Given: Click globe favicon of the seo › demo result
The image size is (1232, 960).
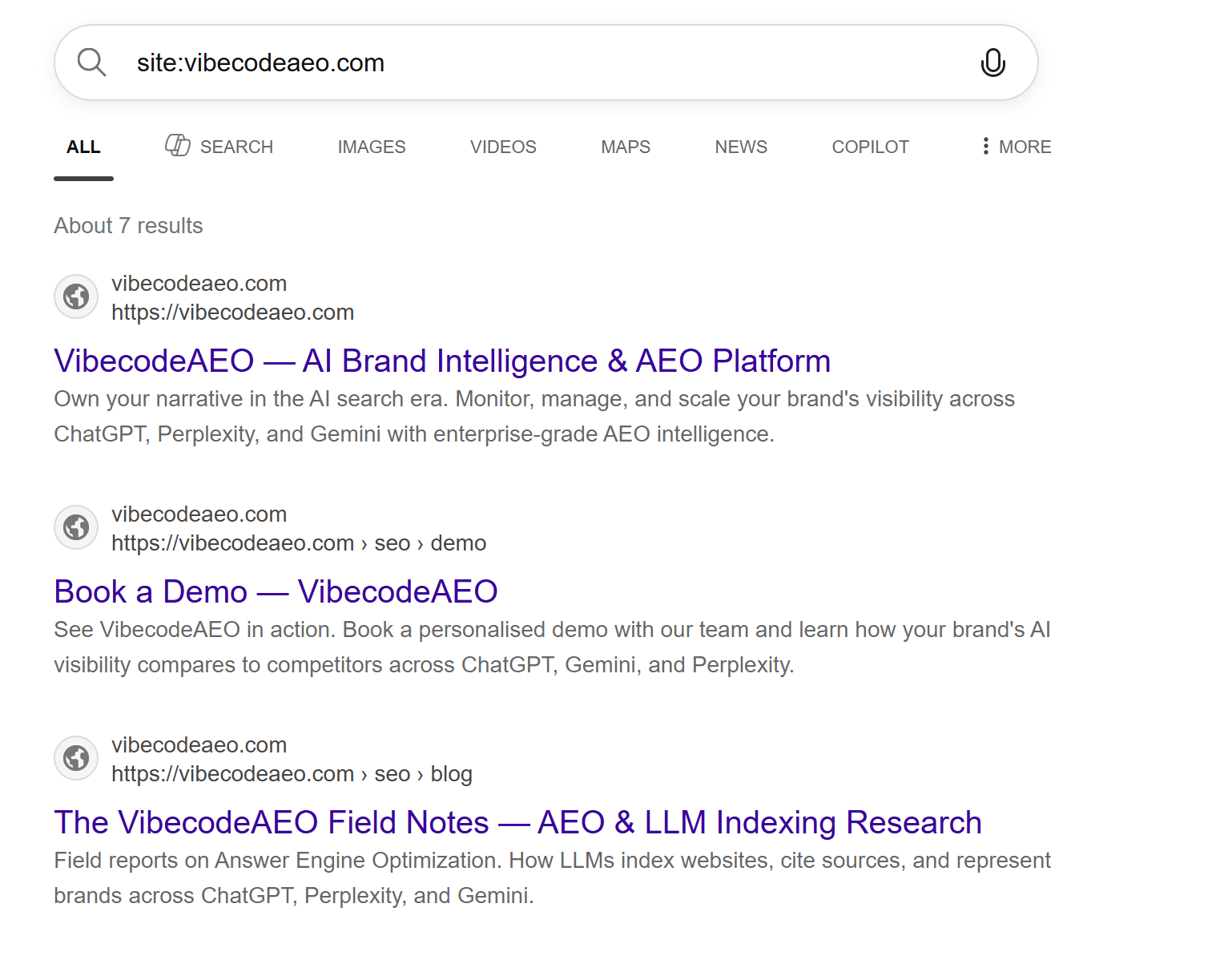Looking at the screenshot, I should click(76, 527).
